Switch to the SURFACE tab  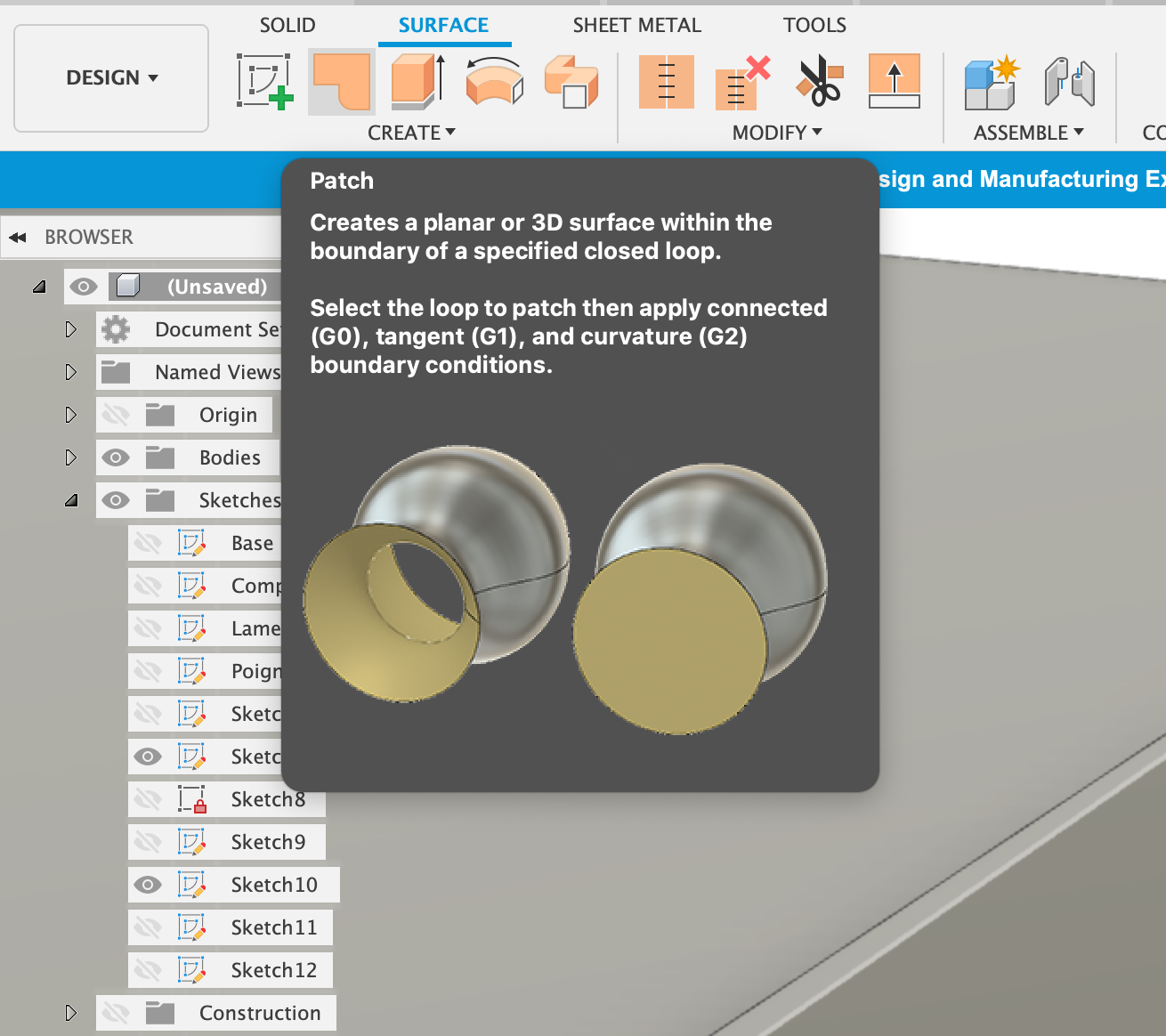tap(443, 25)
